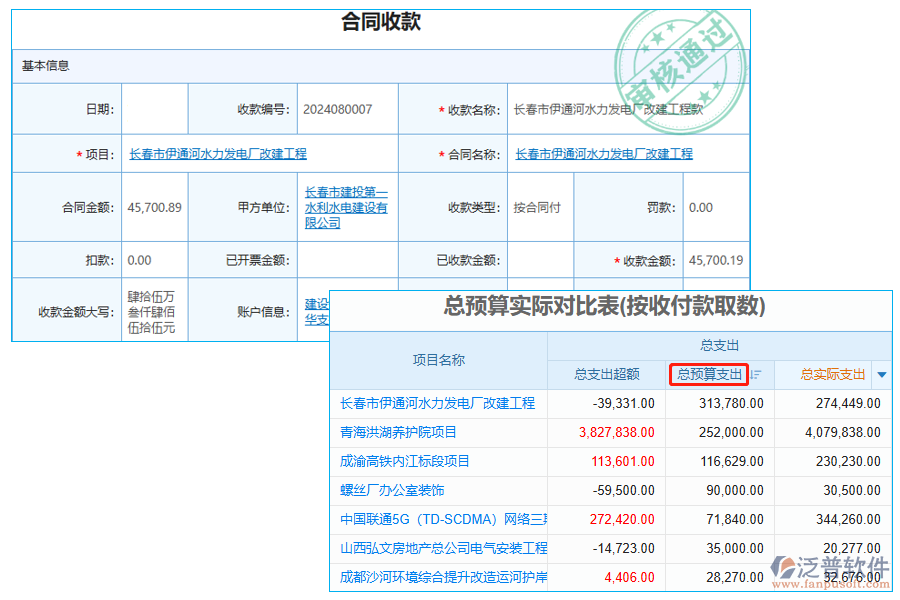The width and height of the screenshot is (900, 600).
Task: Open the 长春市伊通河水力发电厂改建工程 project link
Action: (x=220, y=153)
